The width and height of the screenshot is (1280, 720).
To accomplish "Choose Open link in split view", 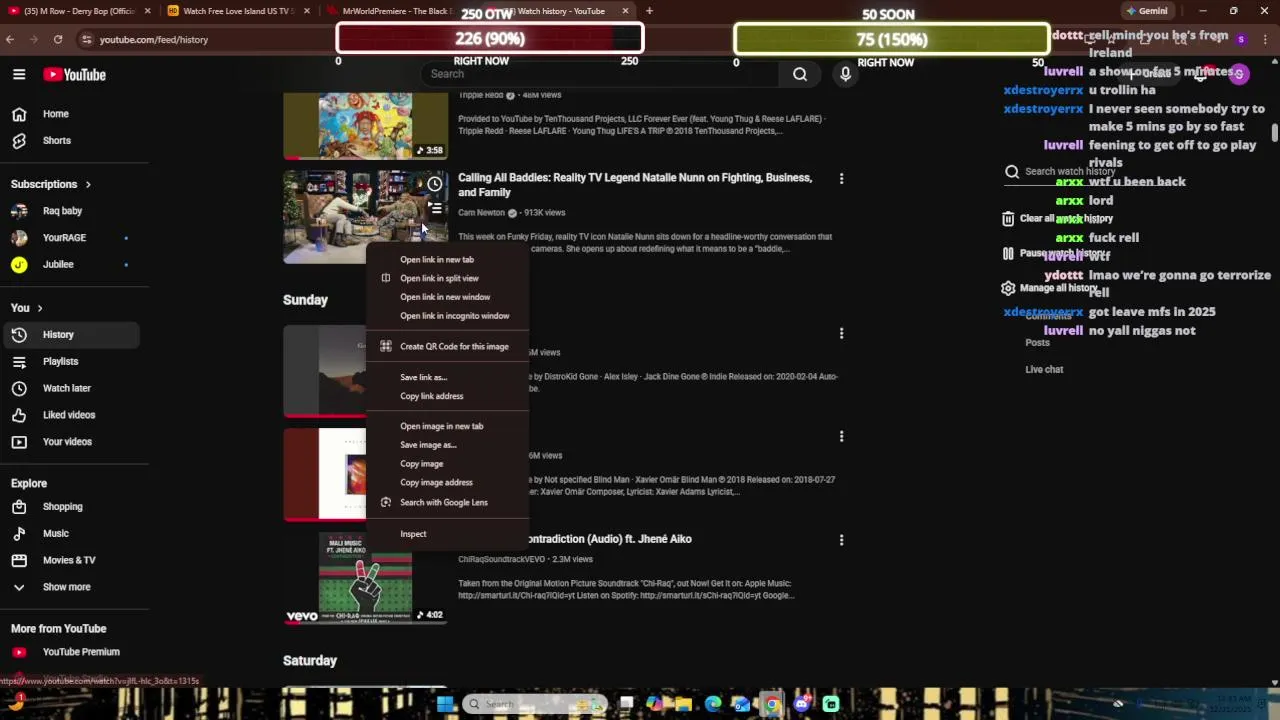I will tap(447, 278).
